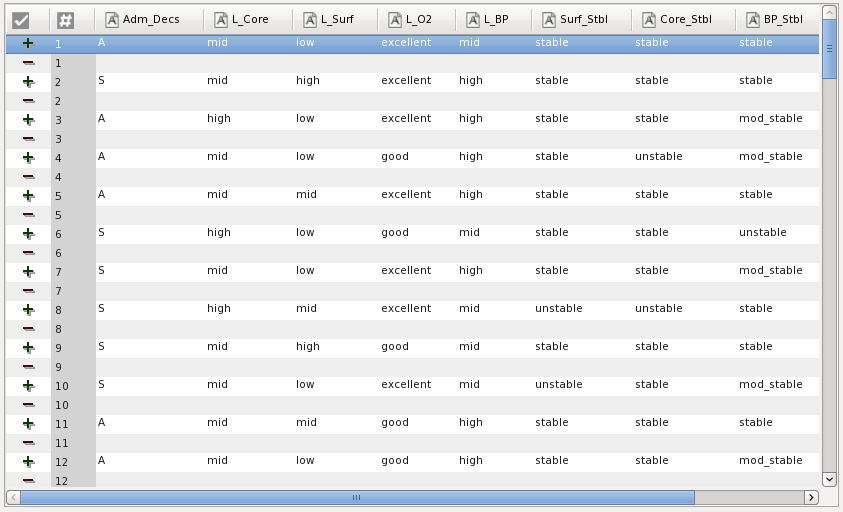Click red minus icon under row 5
The height and width of the screenshot is (512, 843).
pos(29,215)
